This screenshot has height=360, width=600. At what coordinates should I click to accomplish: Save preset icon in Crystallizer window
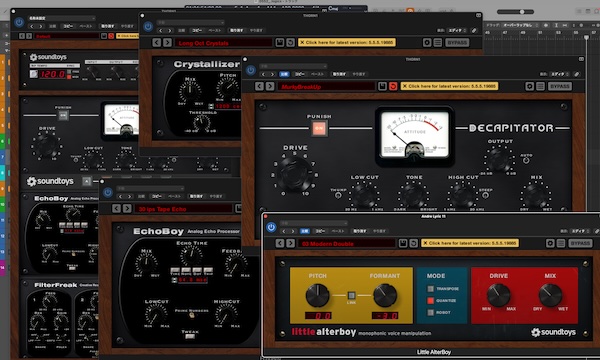point(280,42)
